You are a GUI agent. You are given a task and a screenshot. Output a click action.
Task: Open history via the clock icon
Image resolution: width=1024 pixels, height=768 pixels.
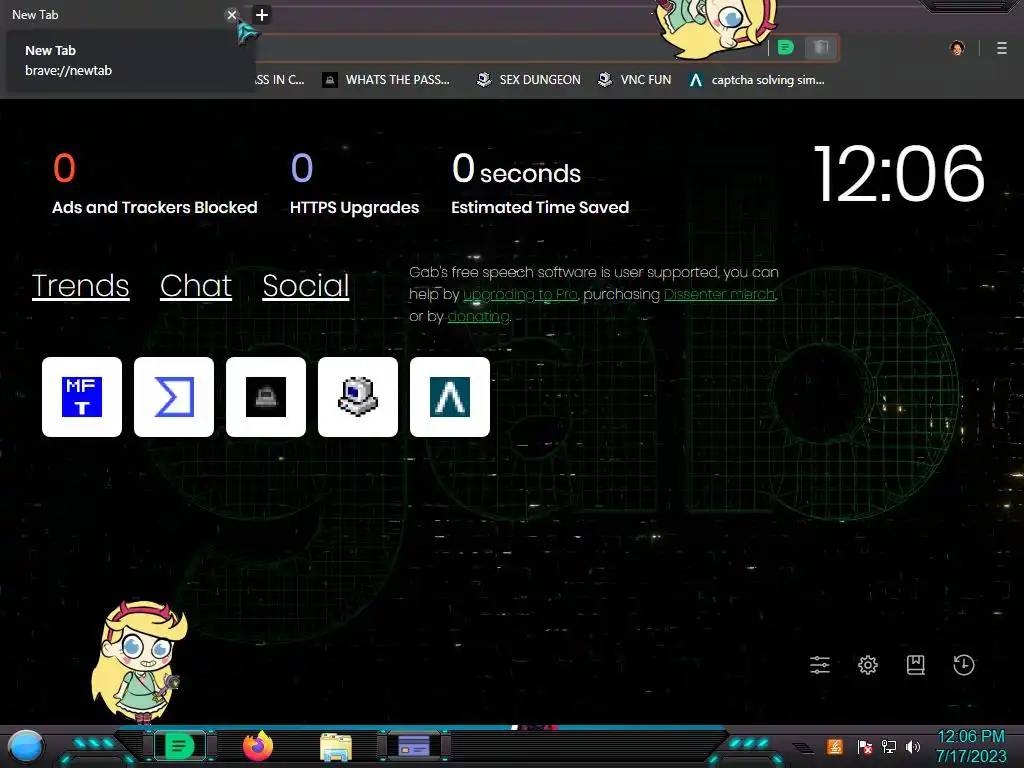point(964,665)
